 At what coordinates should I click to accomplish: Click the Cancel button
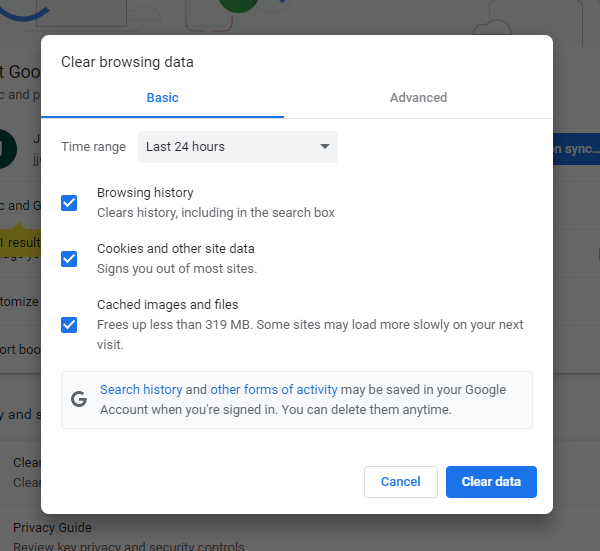tap(401, 482)
